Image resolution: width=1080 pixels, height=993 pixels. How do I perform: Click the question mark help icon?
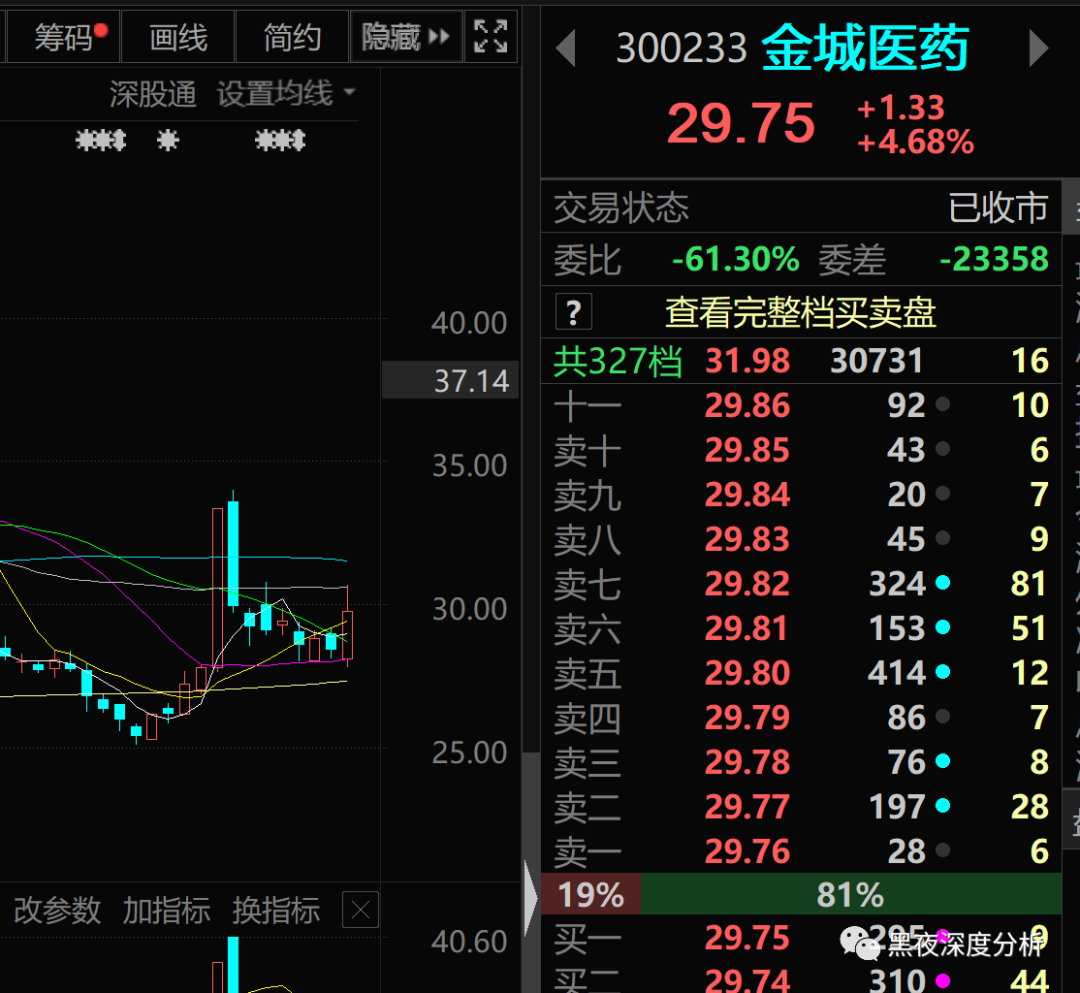point(573,313)
